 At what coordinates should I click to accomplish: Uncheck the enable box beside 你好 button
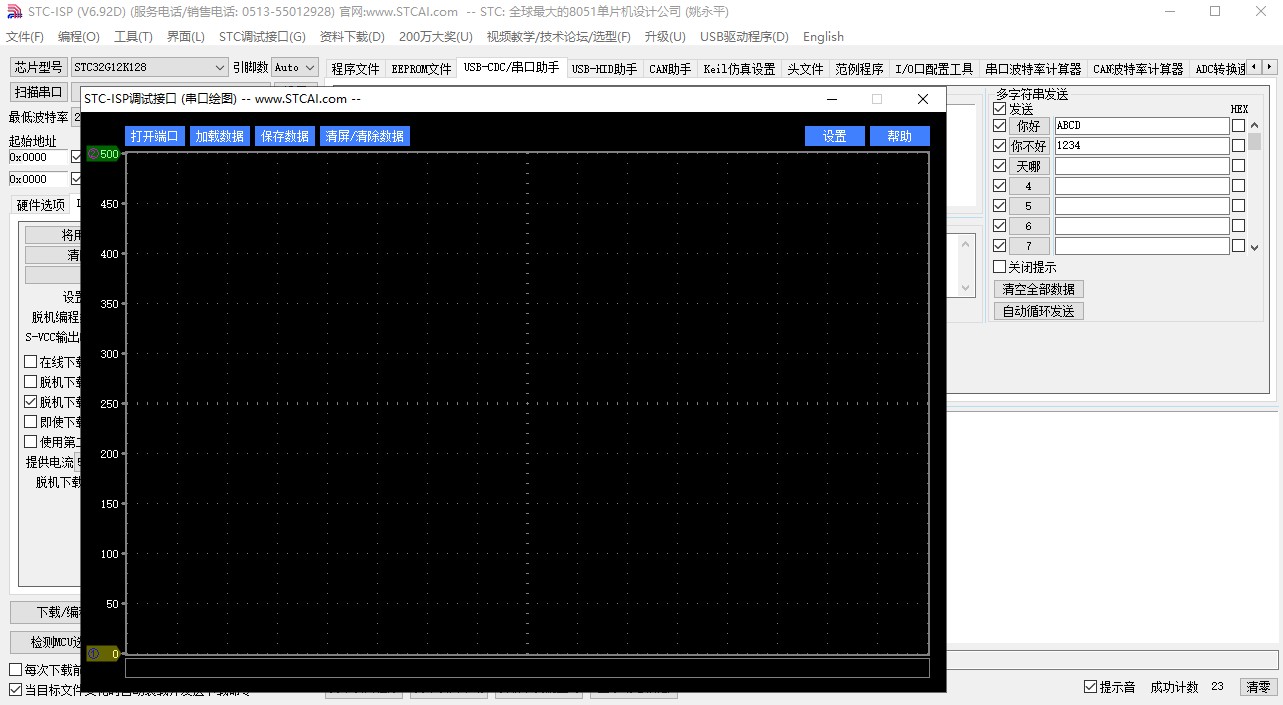(x=999, y=126)
